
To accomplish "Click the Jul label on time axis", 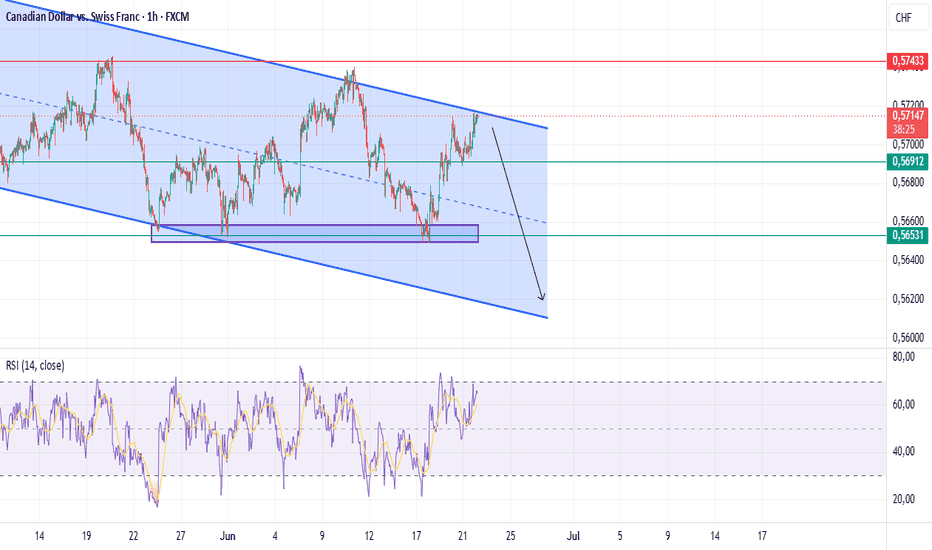I will click(x=573, y=536).
